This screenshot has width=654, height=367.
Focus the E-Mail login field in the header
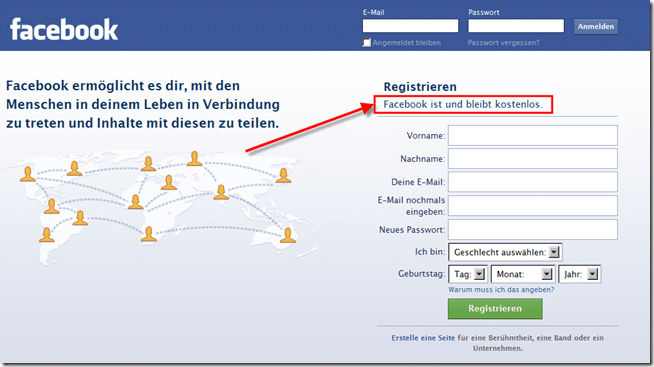pos(410,26)
